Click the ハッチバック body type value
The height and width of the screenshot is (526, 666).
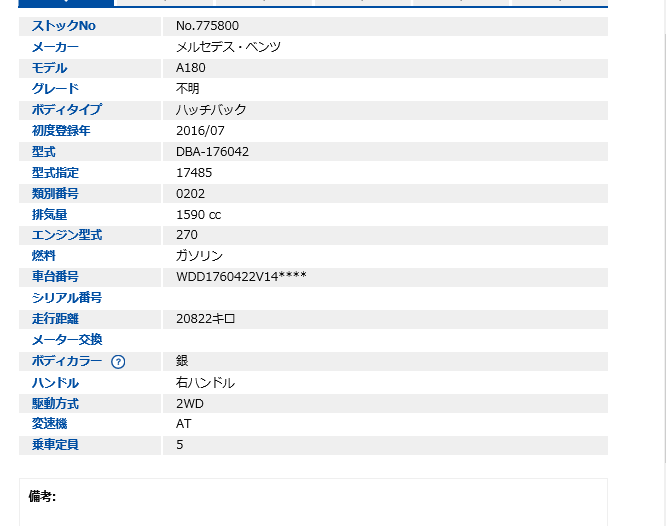coord(211,110)
